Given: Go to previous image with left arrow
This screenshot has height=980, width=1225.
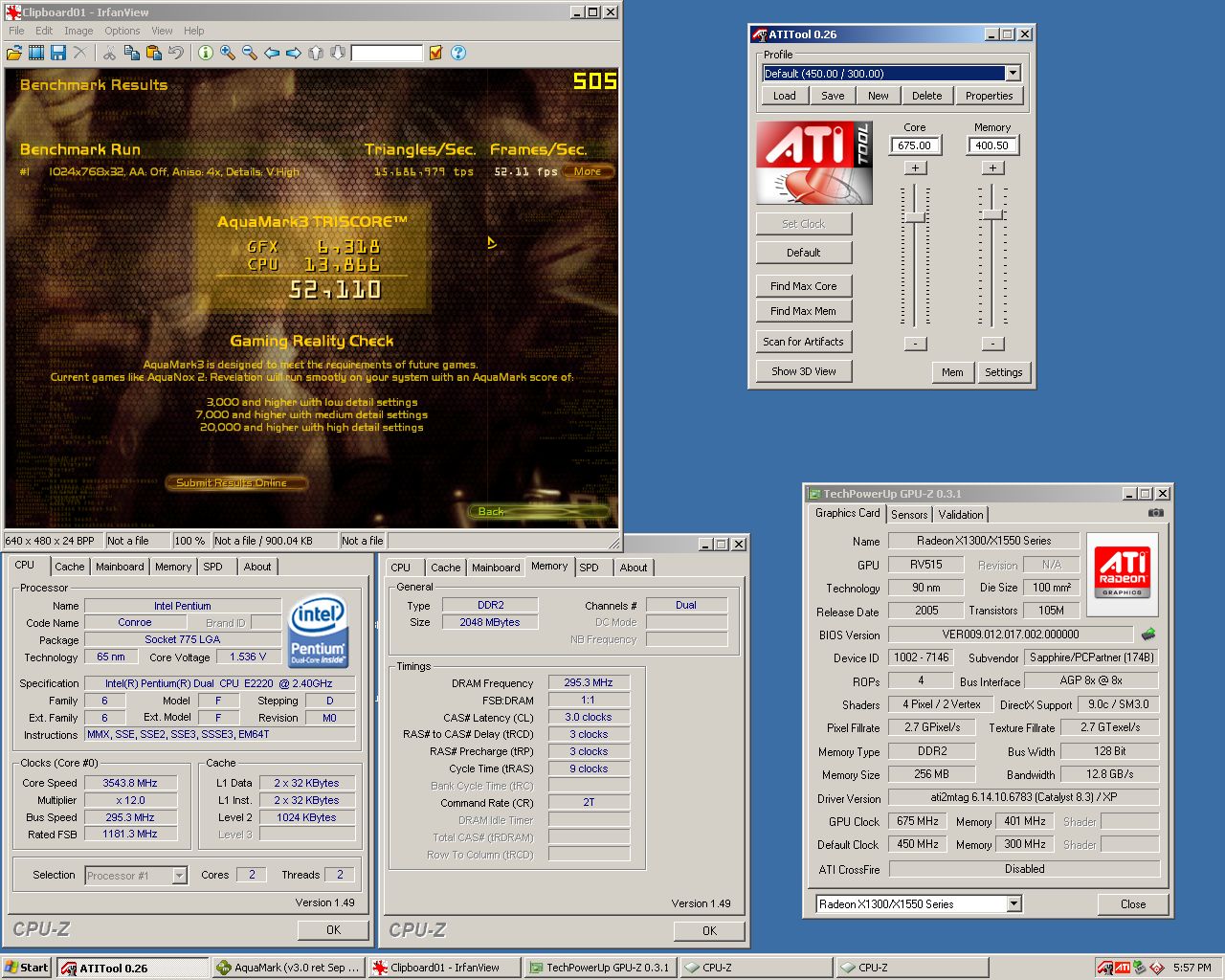Looking at the screenshot, I should tap(272, 53).
